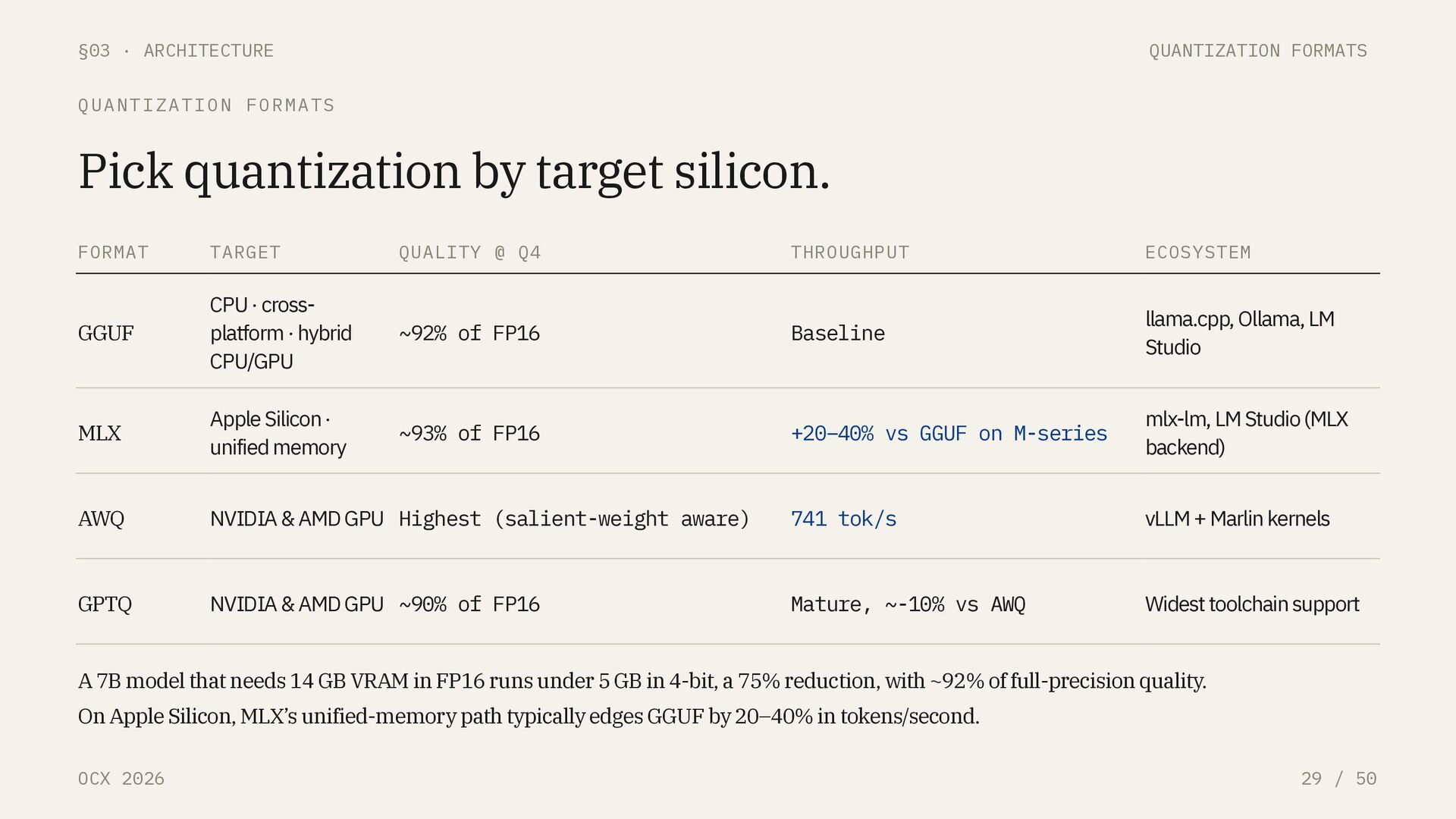Click the GPTQ format row label
This screenshot has width=1456, height=819.
coord(105,604)
